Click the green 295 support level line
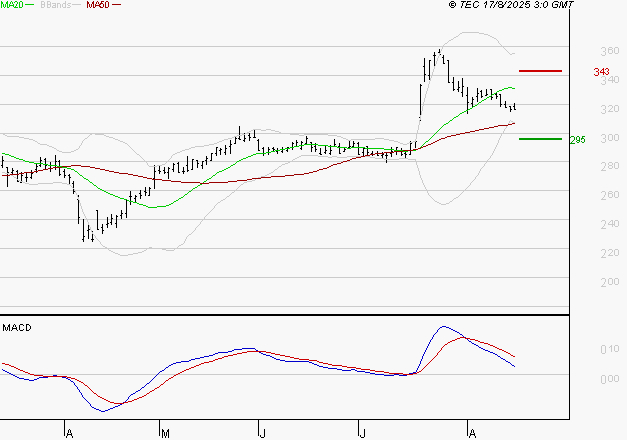The width and height of the screenshot is (627, 440). [540, 139]
